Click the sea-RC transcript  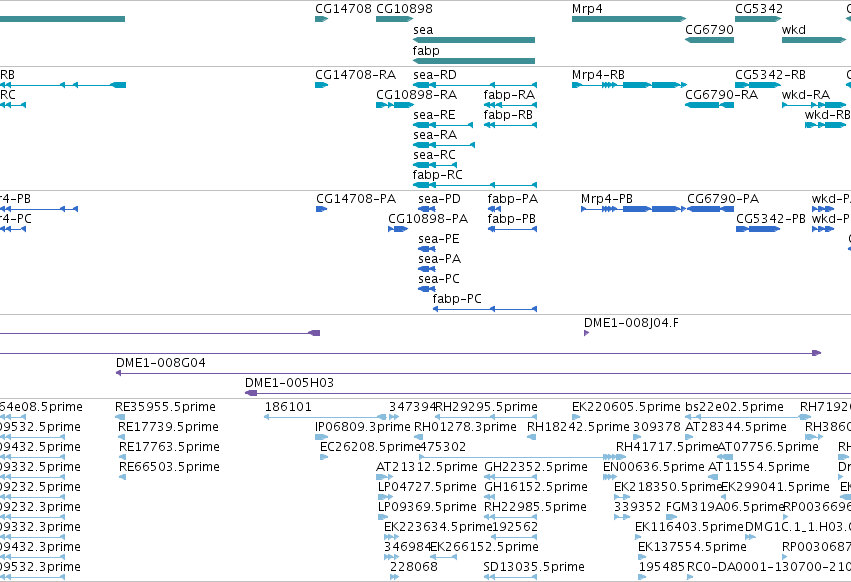coord(435,165)
